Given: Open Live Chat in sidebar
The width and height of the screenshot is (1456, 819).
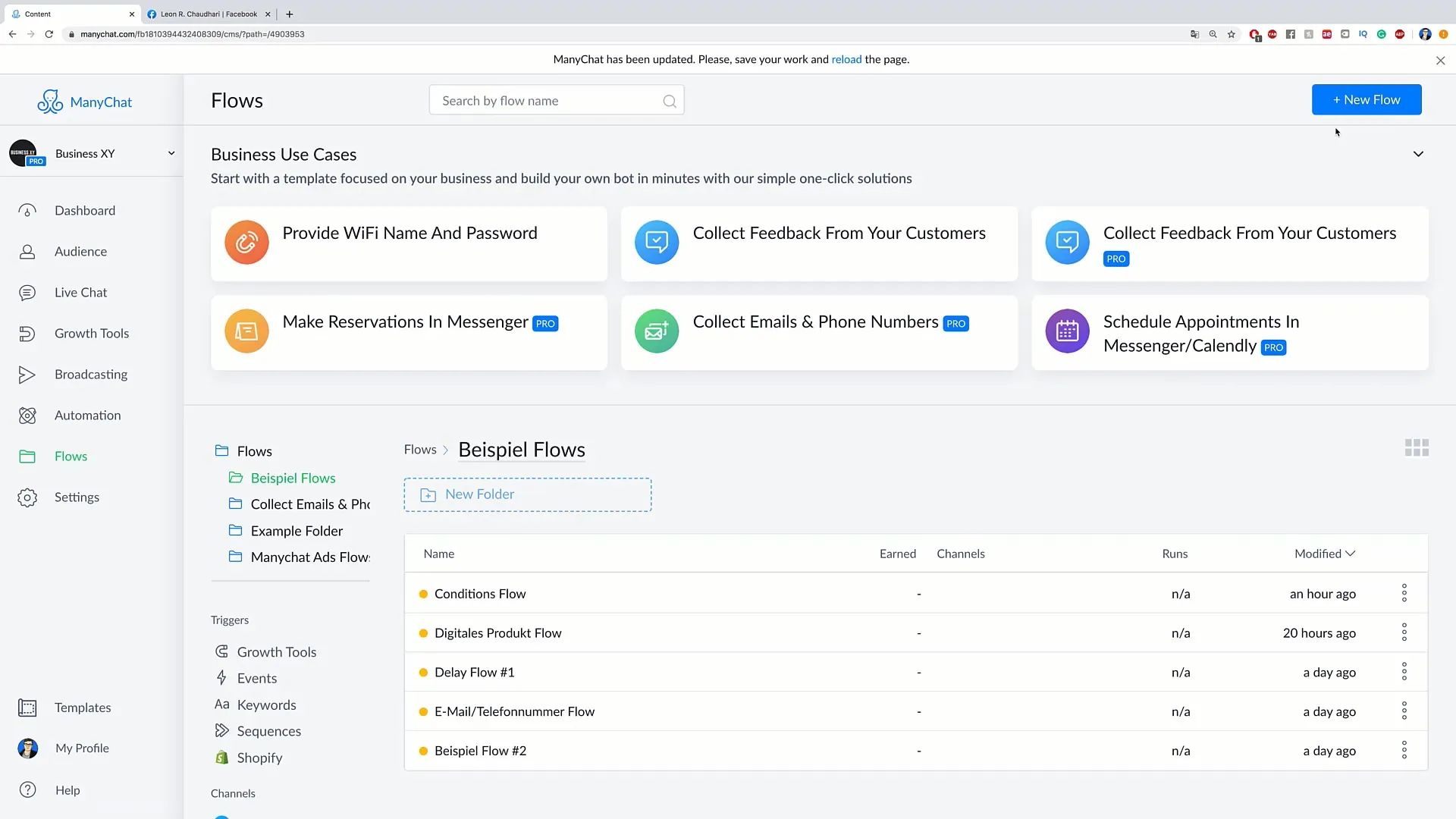Looking at the screenshot, I should point(80,293).
